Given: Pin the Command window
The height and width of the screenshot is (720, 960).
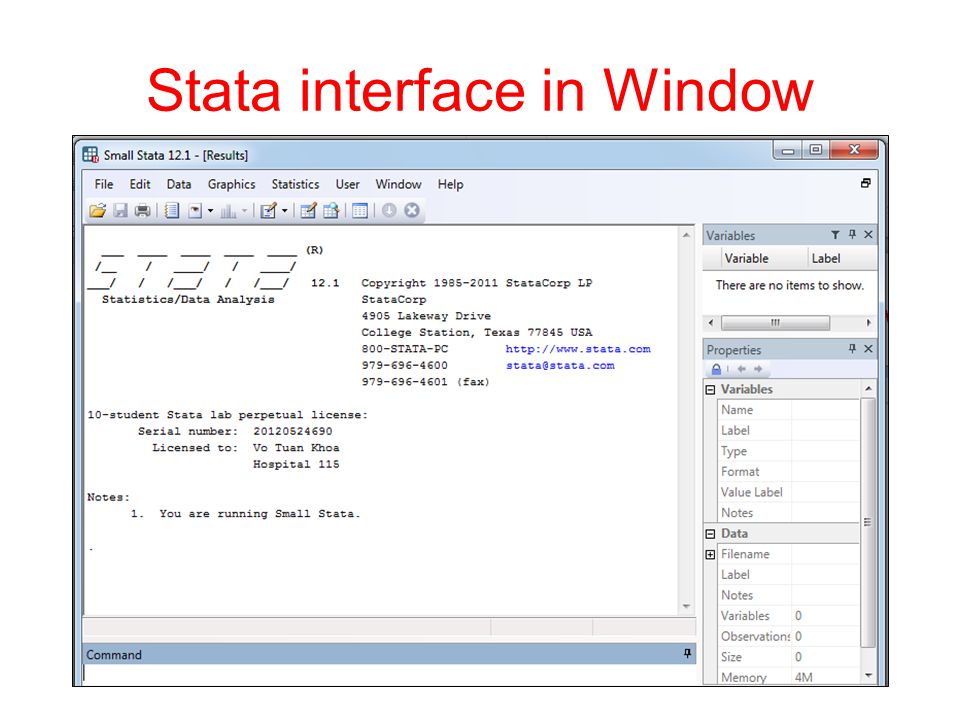Looking at the screenshot, I should click(688, 654).
